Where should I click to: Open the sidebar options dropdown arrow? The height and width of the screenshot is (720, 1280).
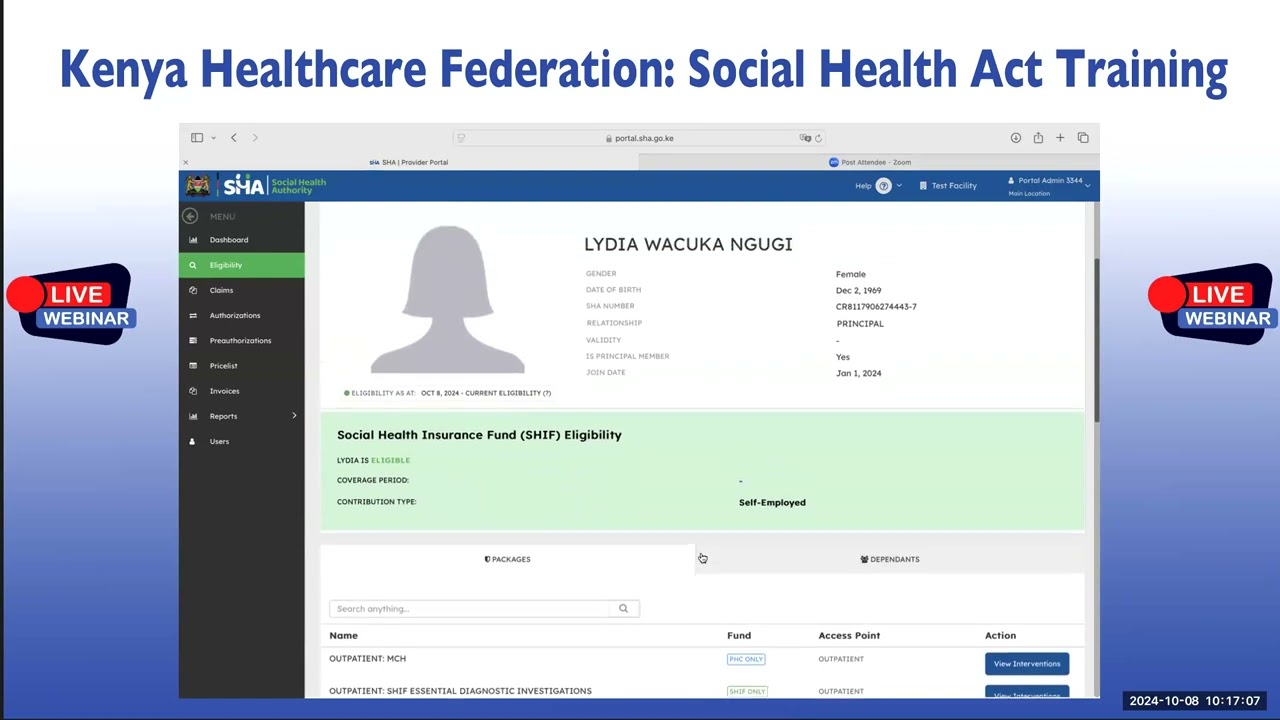[213, 138]
